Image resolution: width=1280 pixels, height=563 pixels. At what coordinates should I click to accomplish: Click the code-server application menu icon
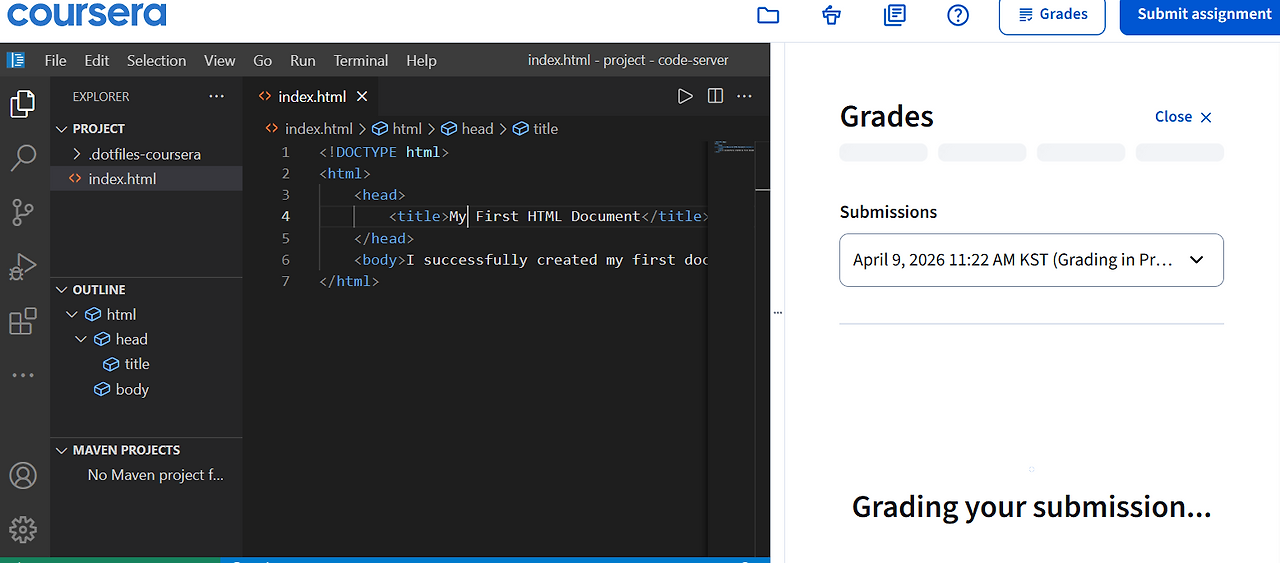tap(16, 60)
